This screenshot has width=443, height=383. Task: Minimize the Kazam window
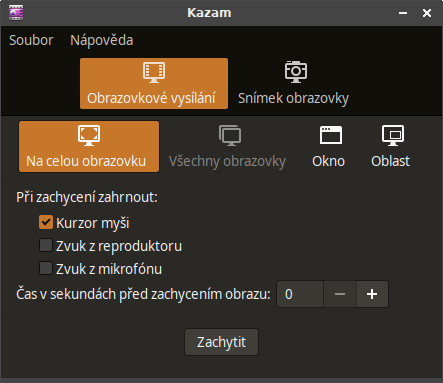[403, 13]
